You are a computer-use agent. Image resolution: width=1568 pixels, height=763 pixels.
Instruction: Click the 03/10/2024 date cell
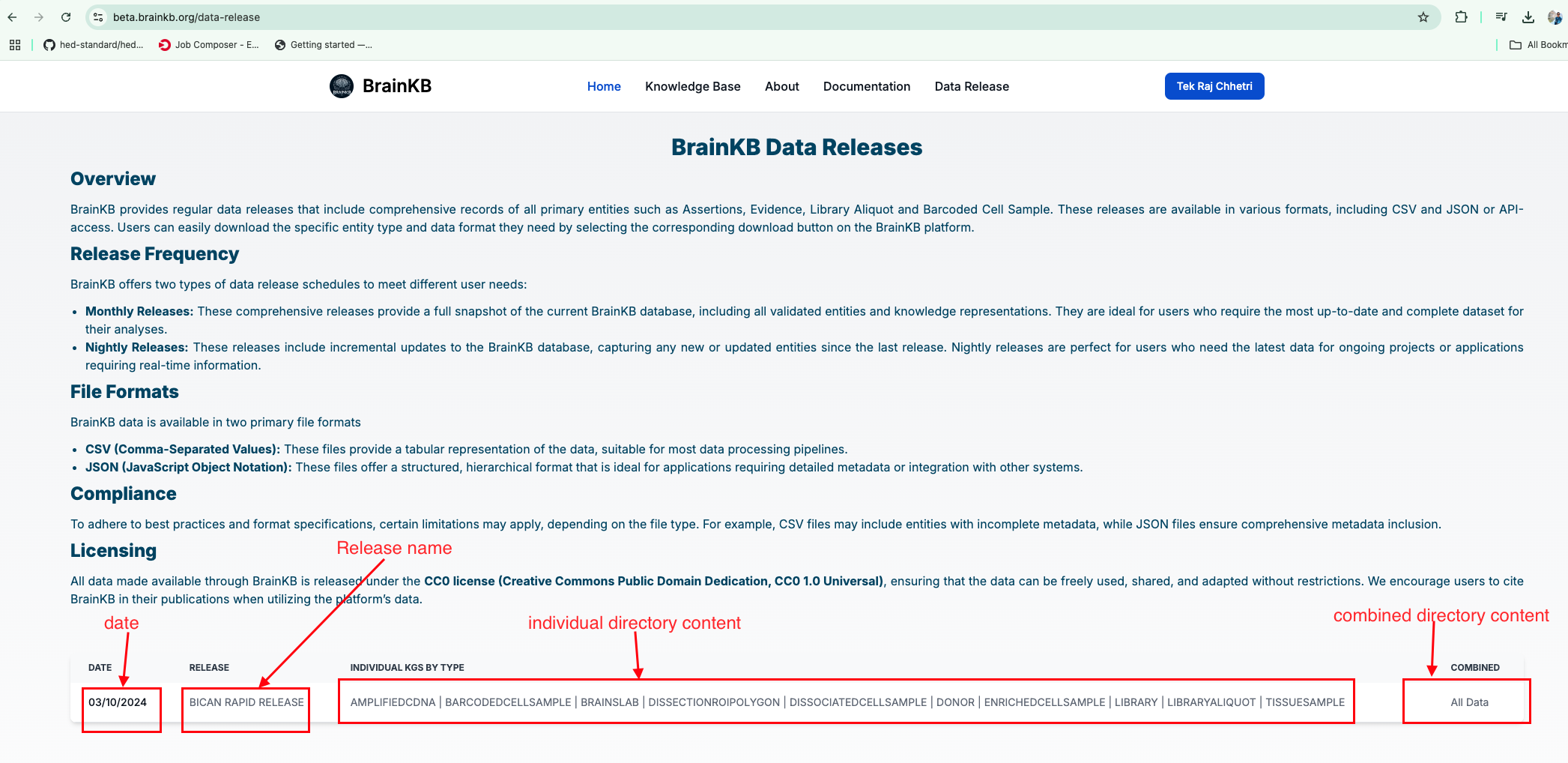pyautogui.click(x=118, y=702)
